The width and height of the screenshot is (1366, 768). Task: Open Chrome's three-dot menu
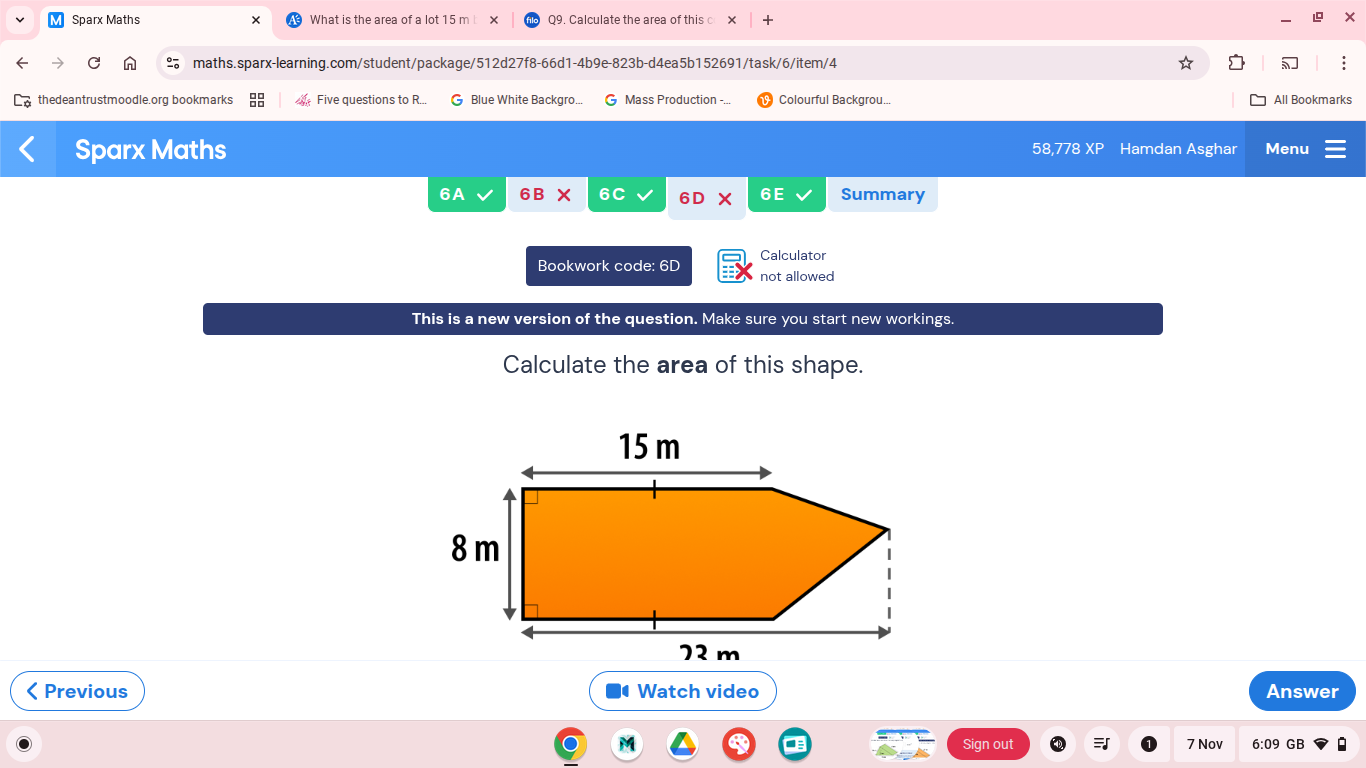tap(1344, 61)
